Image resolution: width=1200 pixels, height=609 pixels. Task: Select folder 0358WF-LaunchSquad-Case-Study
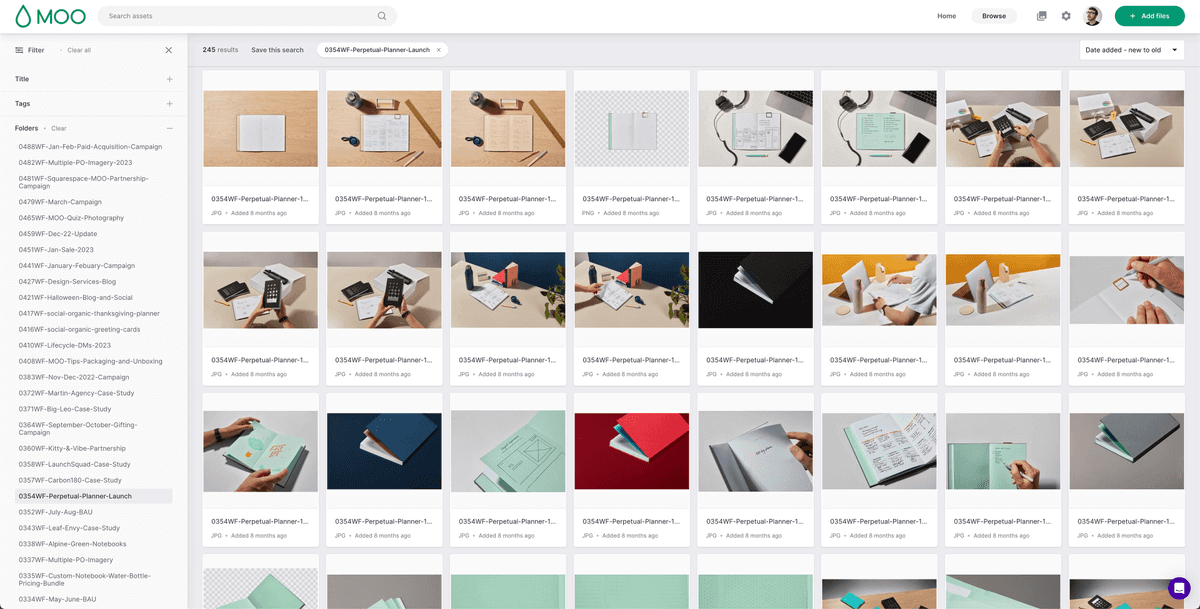click(x=74, y=464)
